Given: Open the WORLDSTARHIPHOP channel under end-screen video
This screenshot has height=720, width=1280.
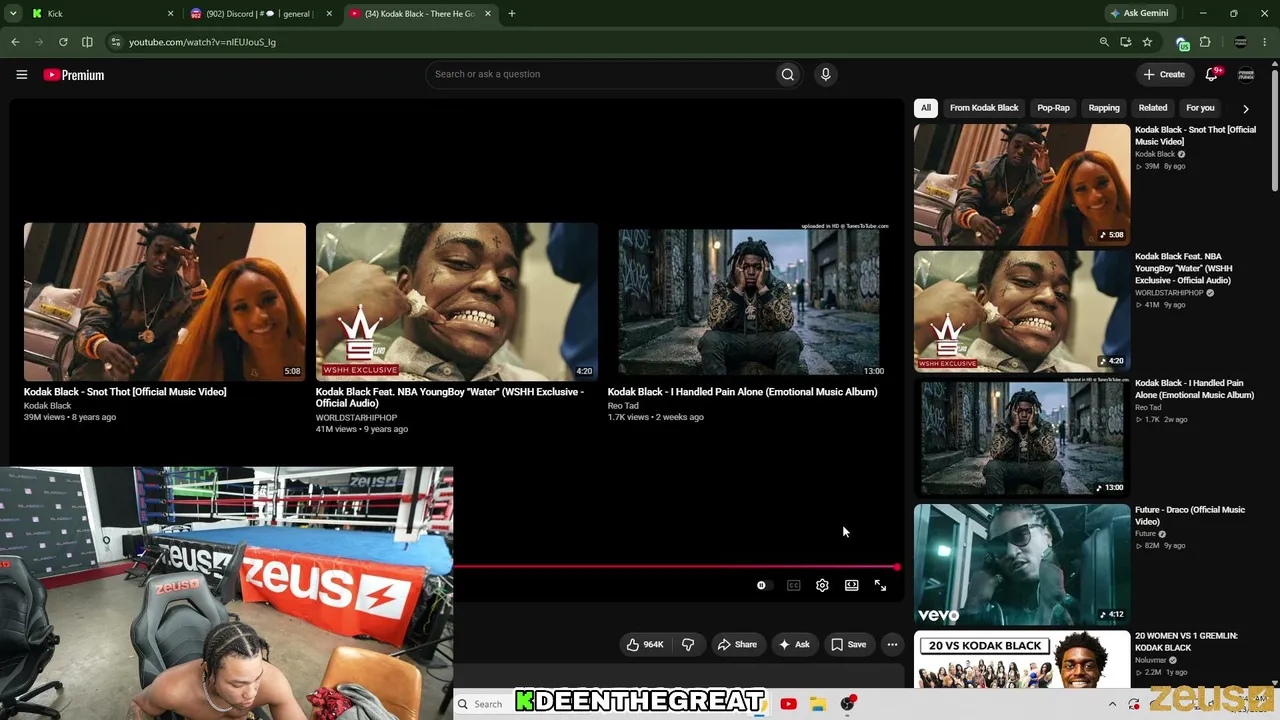Looking at the screenshot, I should 357,418.
